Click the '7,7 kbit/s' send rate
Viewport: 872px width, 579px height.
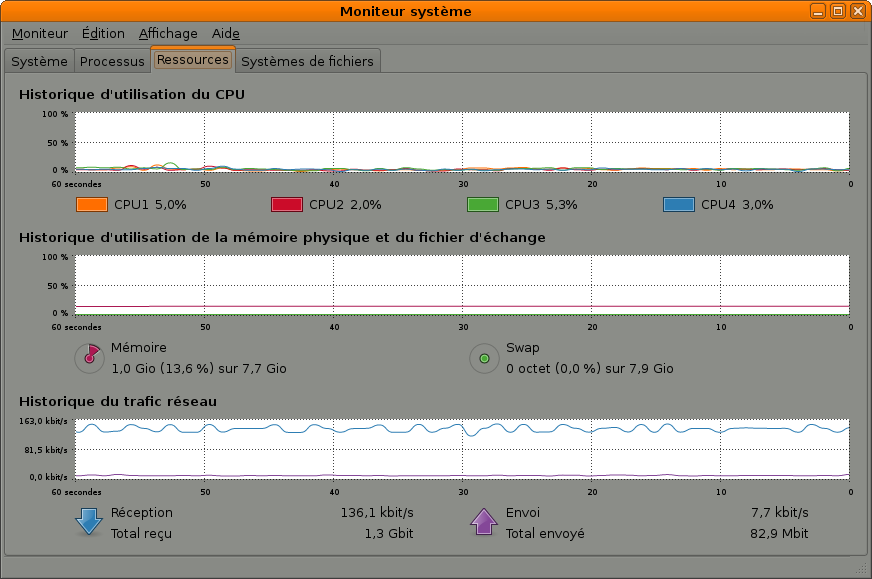point(780,512)
